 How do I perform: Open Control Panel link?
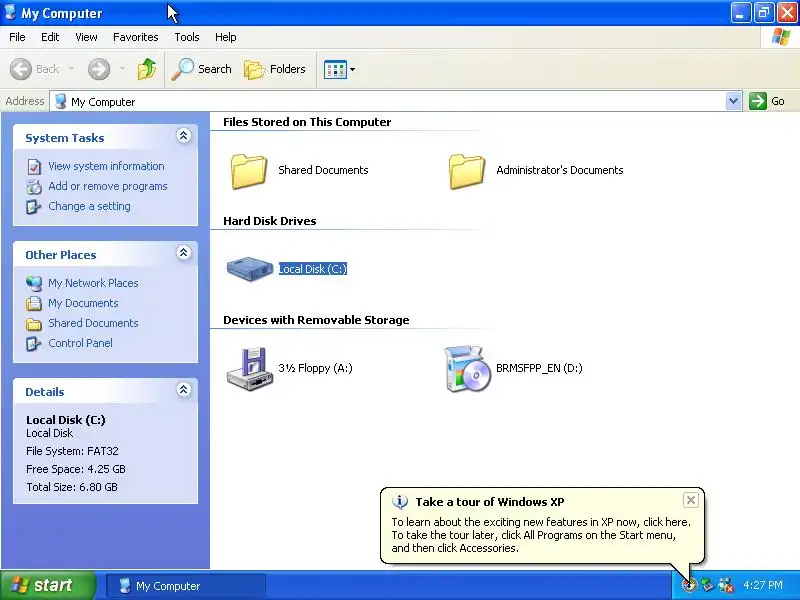pyautogui.click(x=81, y=343)
